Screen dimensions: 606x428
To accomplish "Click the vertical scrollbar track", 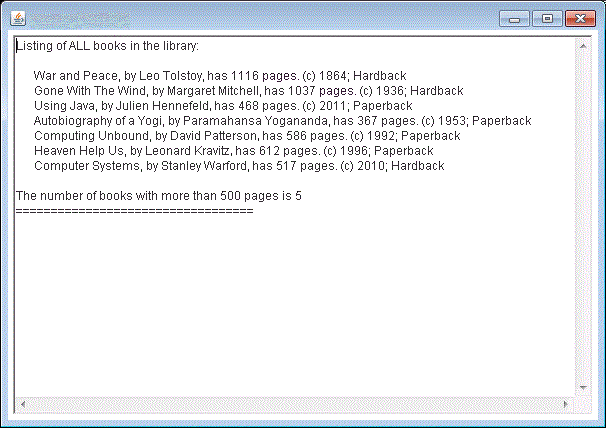I will 583,216.
